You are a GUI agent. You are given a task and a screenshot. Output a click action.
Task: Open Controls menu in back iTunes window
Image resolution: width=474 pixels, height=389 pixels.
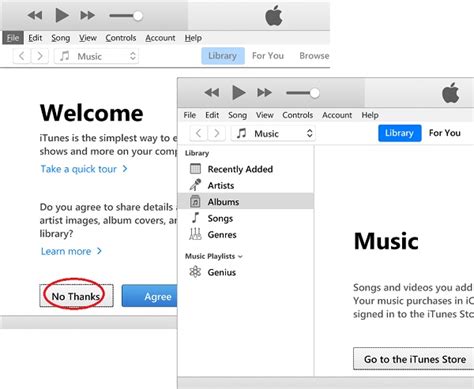(x=121, y=38)
